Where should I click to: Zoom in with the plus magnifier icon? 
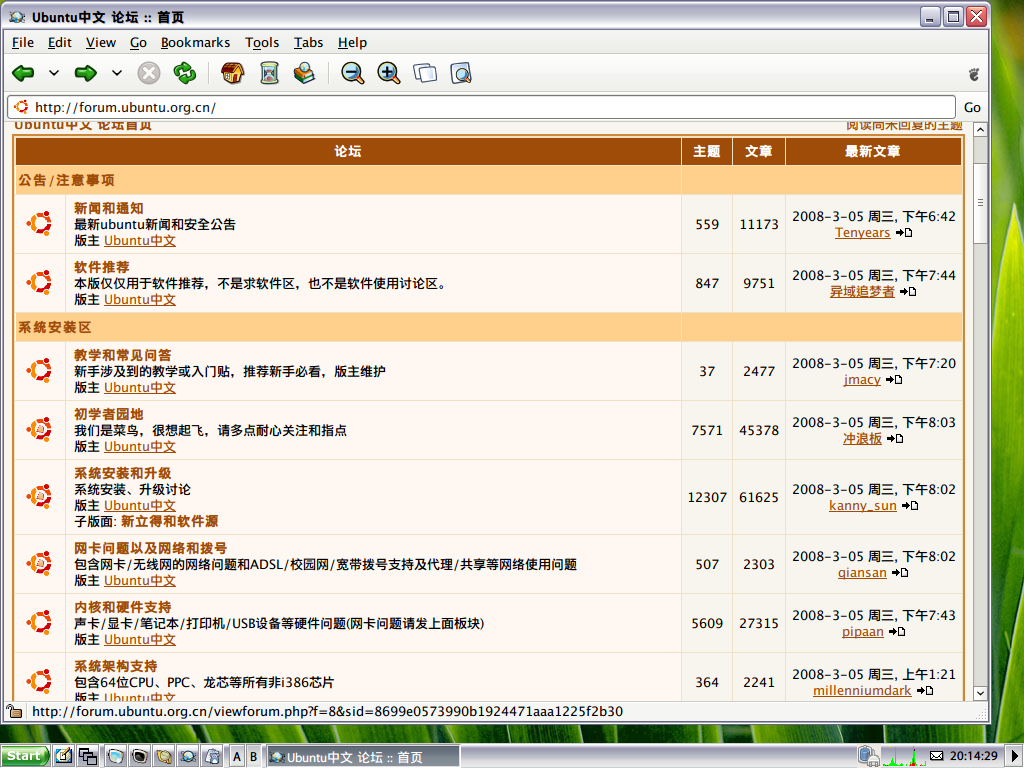pos(389,73)
